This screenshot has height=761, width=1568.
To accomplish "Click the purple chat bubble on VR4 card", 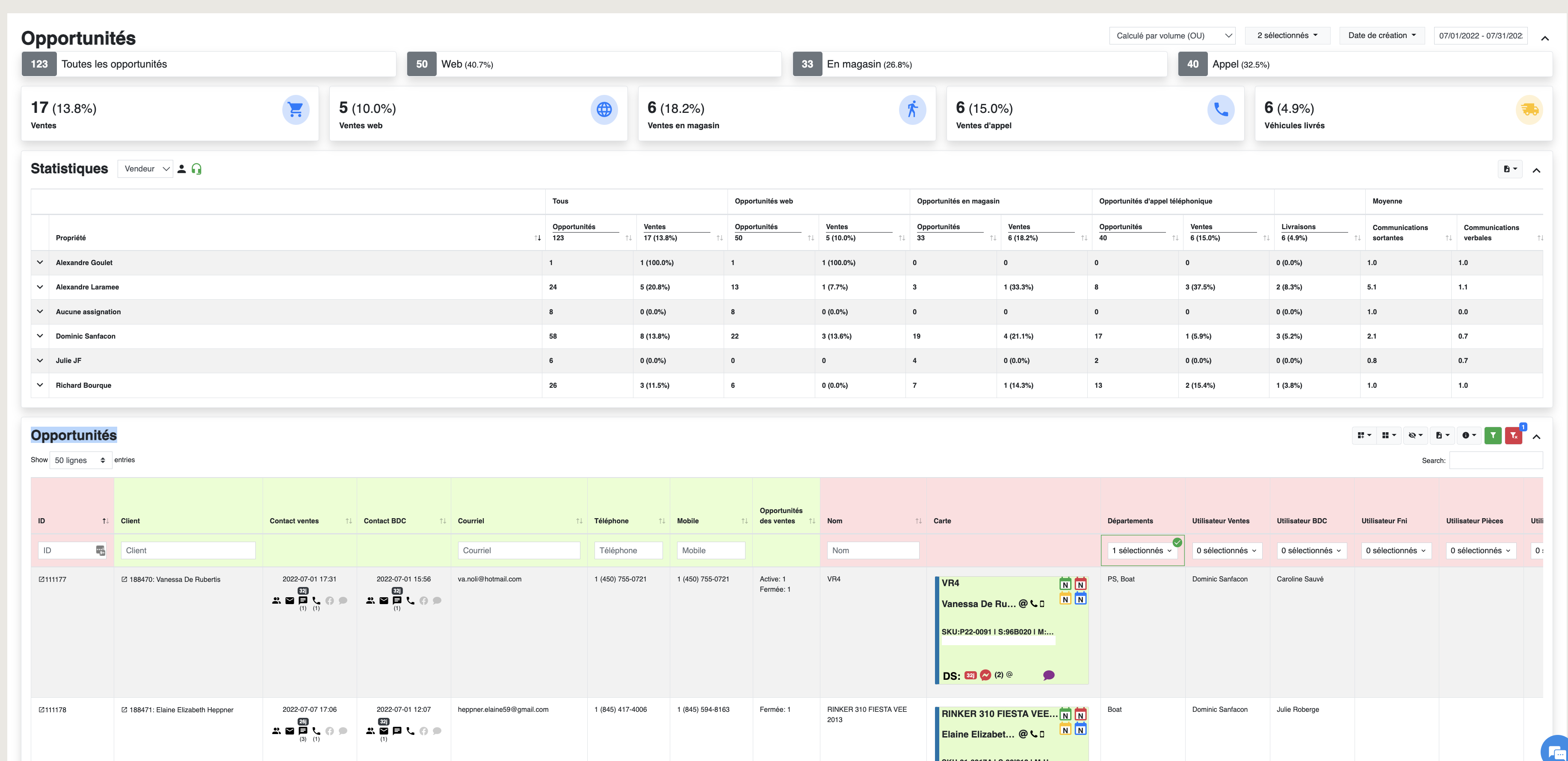I will pos(1049,675).
